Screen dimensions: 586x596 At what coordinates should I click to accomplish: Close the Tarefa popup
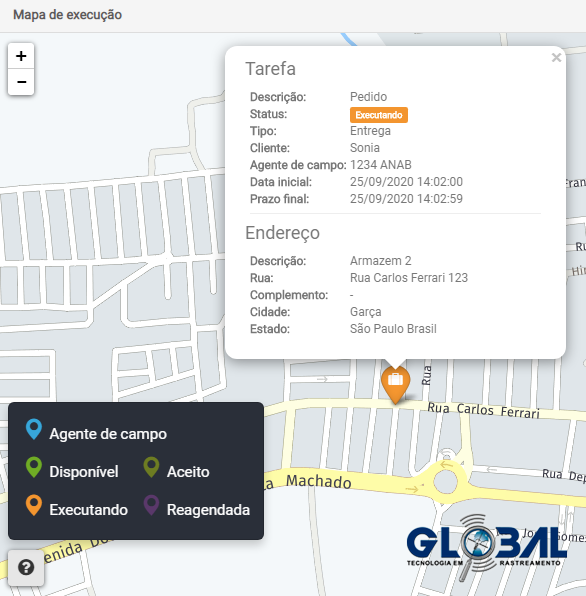(556, 57)
